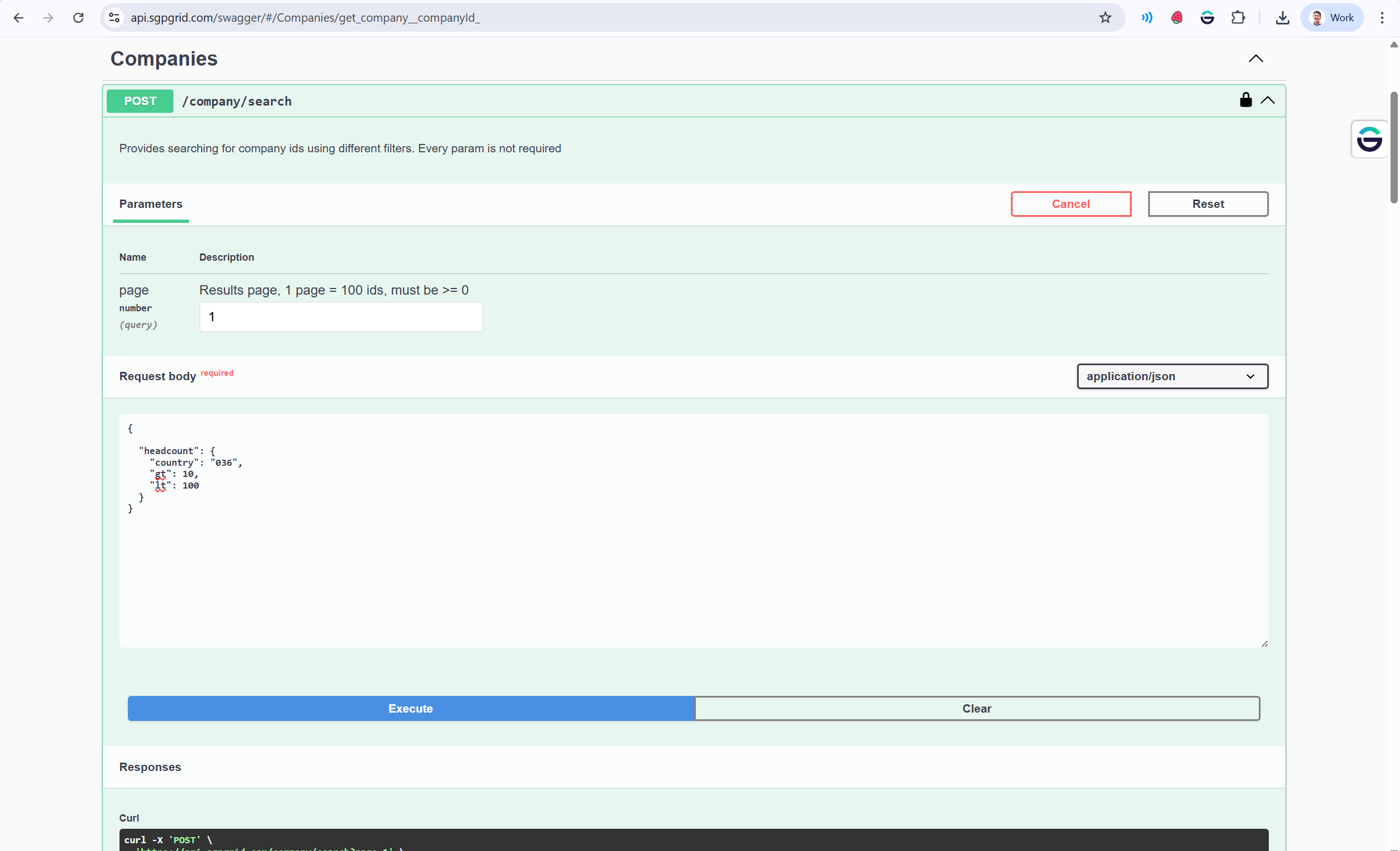Click the "country": "036" line
This screenshot has width=1400, height=851.
coord(196,462)
